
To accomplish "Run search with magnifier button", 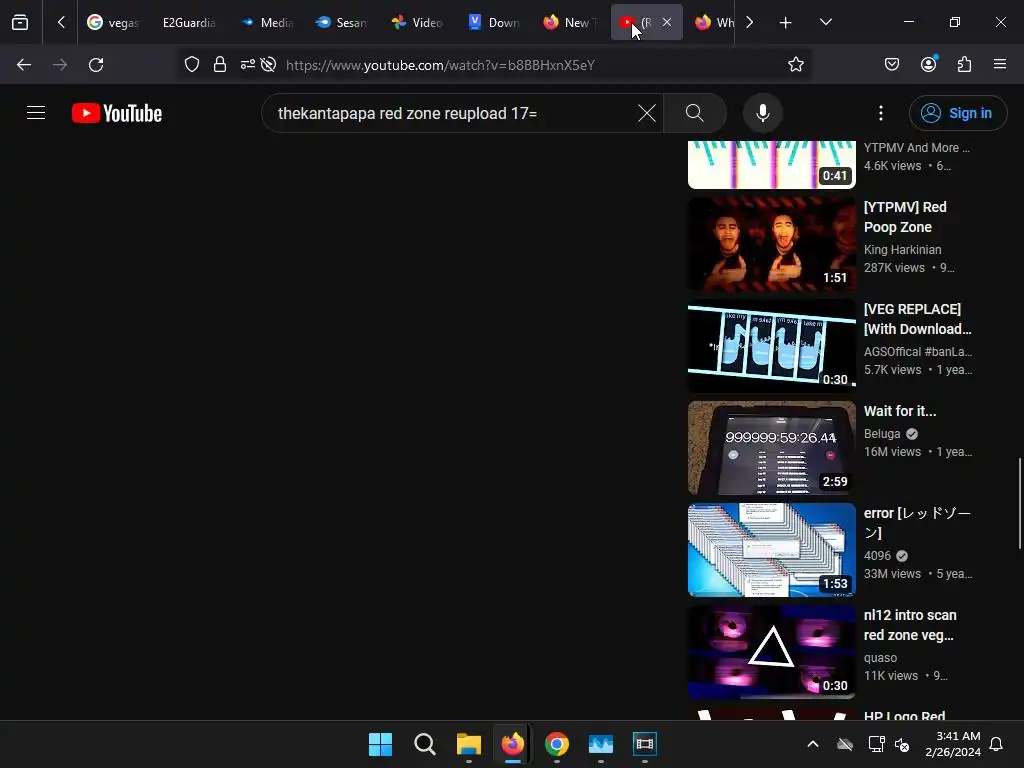I will pos(695,114).
